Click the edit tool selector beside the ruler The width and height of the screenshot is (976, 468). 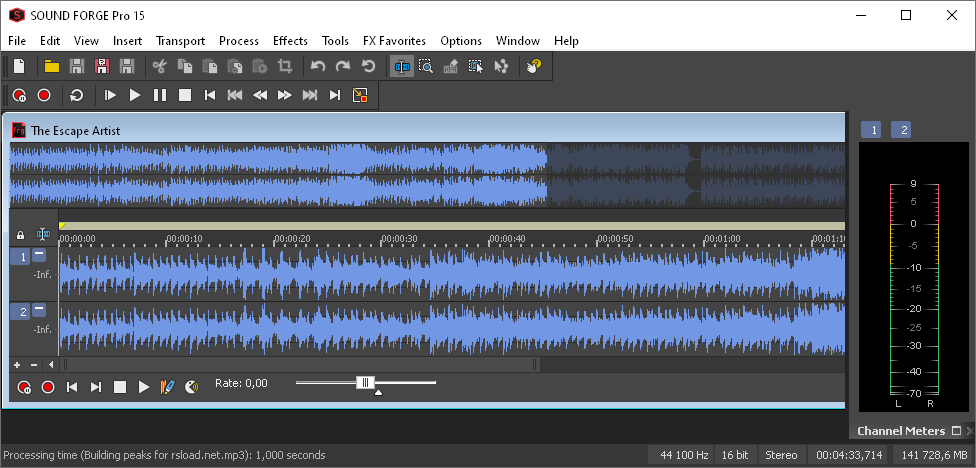pyautogui.click(x=43, y=235)
